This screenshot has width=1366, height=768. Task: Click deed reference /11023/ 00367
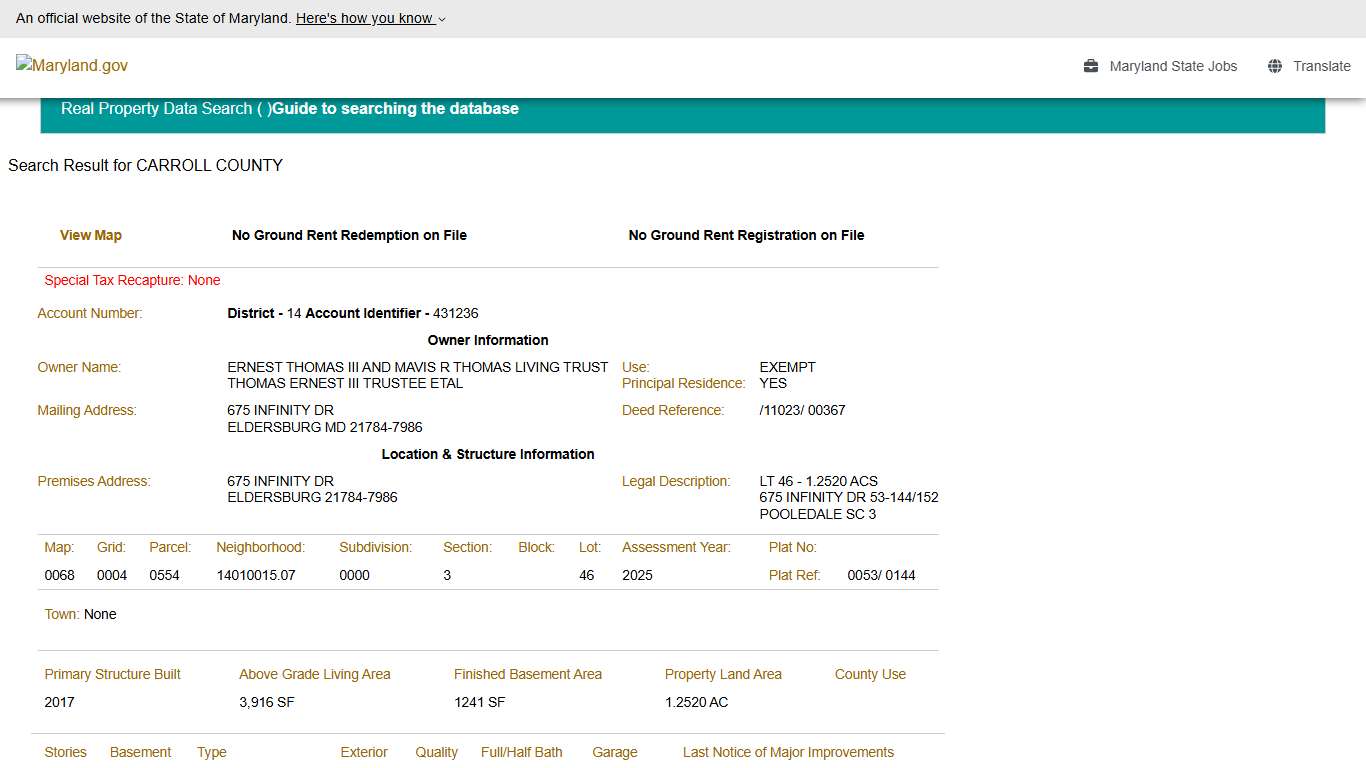[802, 410]
